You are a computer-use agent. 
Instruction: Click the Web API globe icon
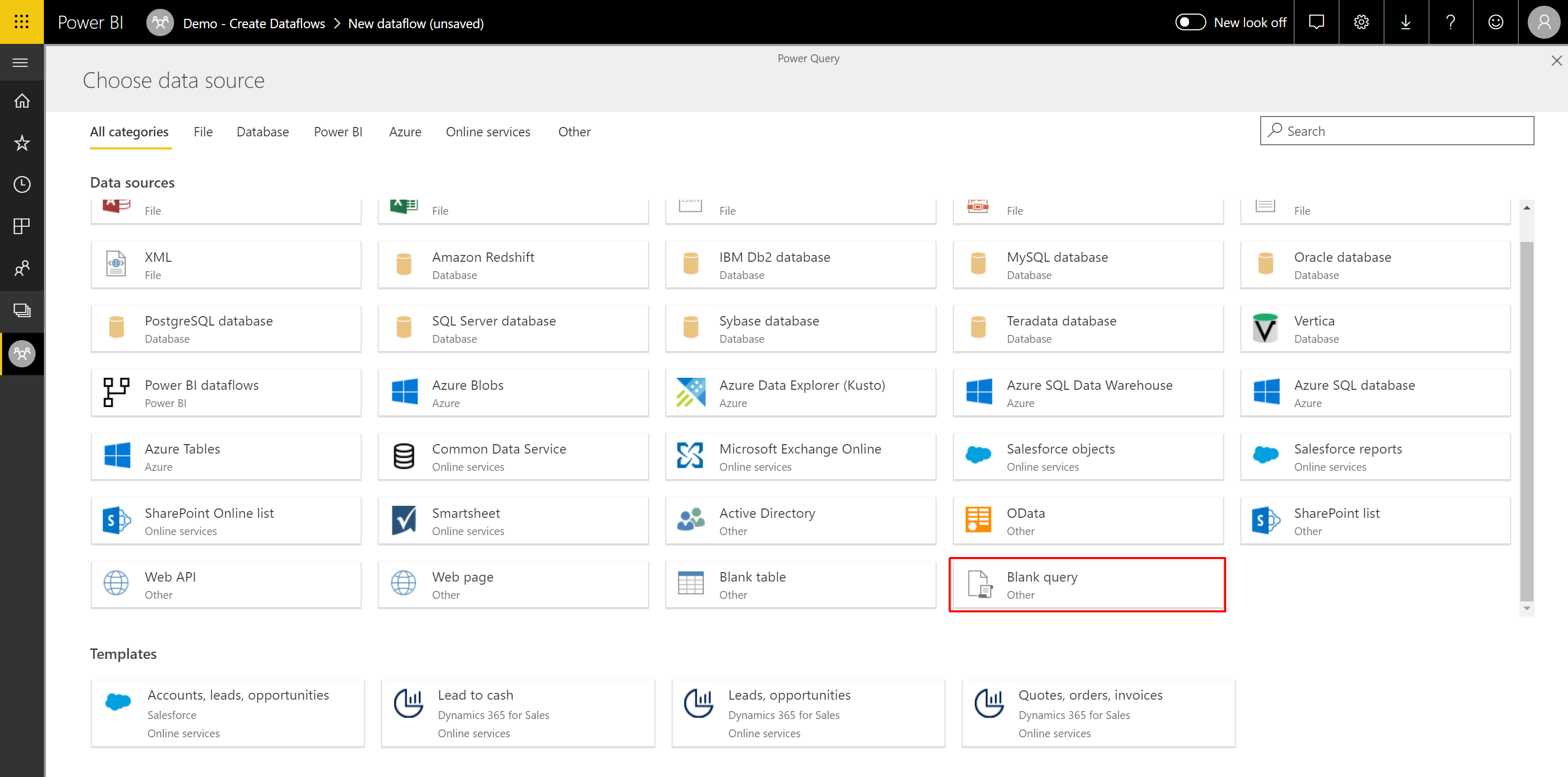[x=116, y=583]
